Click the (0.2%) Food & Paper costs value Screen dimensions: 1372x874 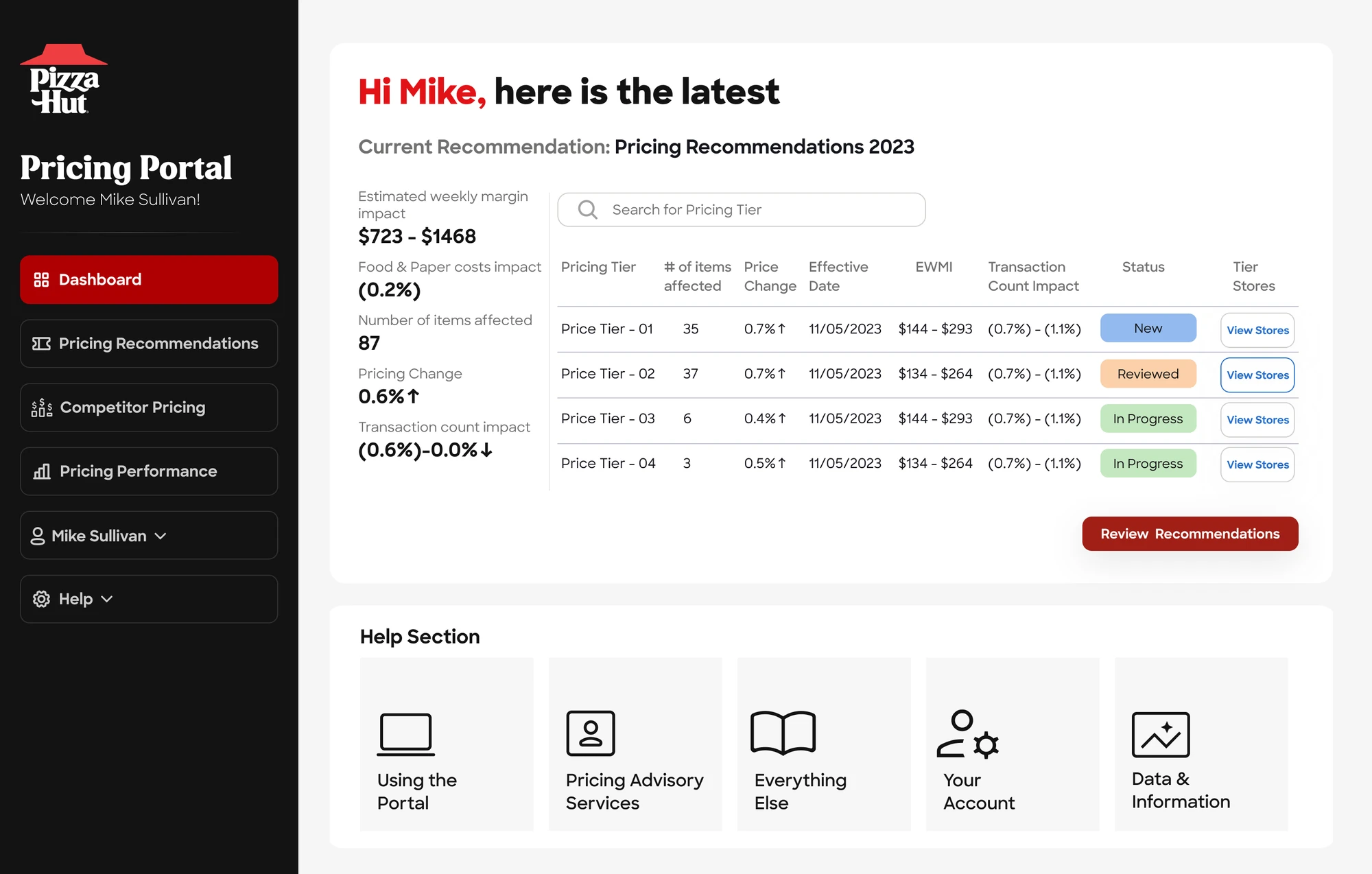tap(390, 290)
